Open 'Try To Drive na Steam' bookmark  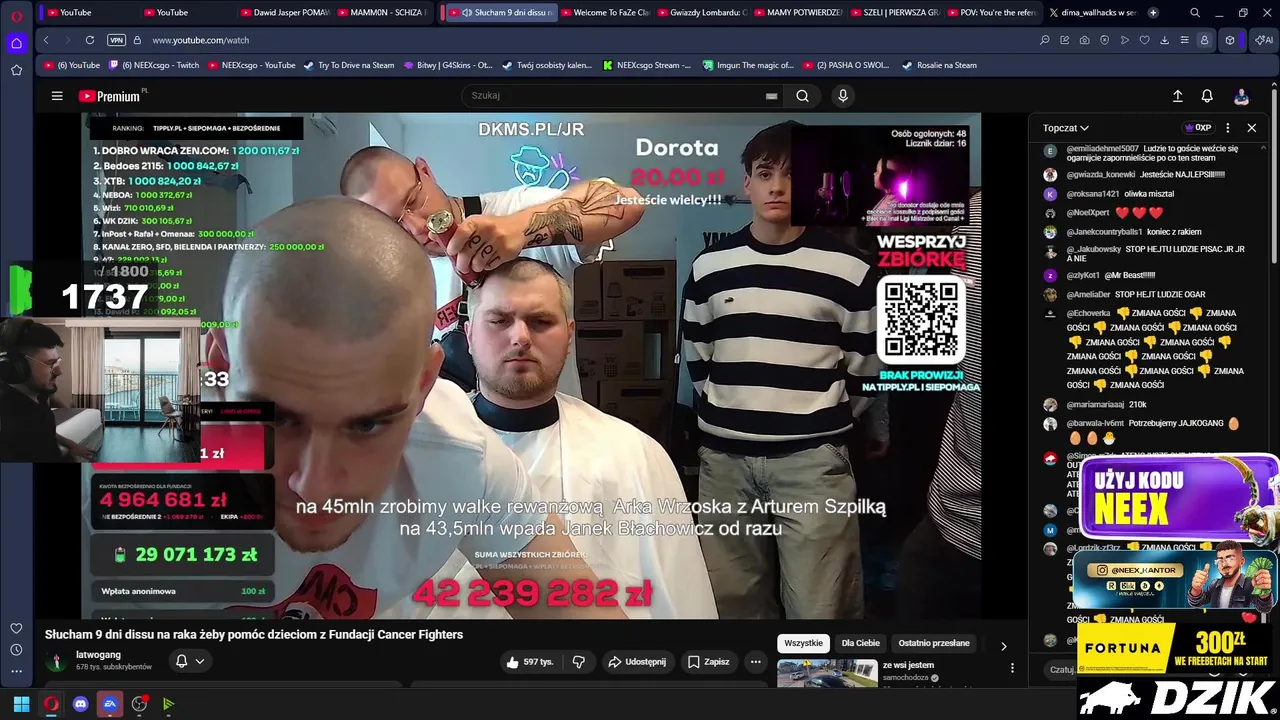(x=349, y=65)
